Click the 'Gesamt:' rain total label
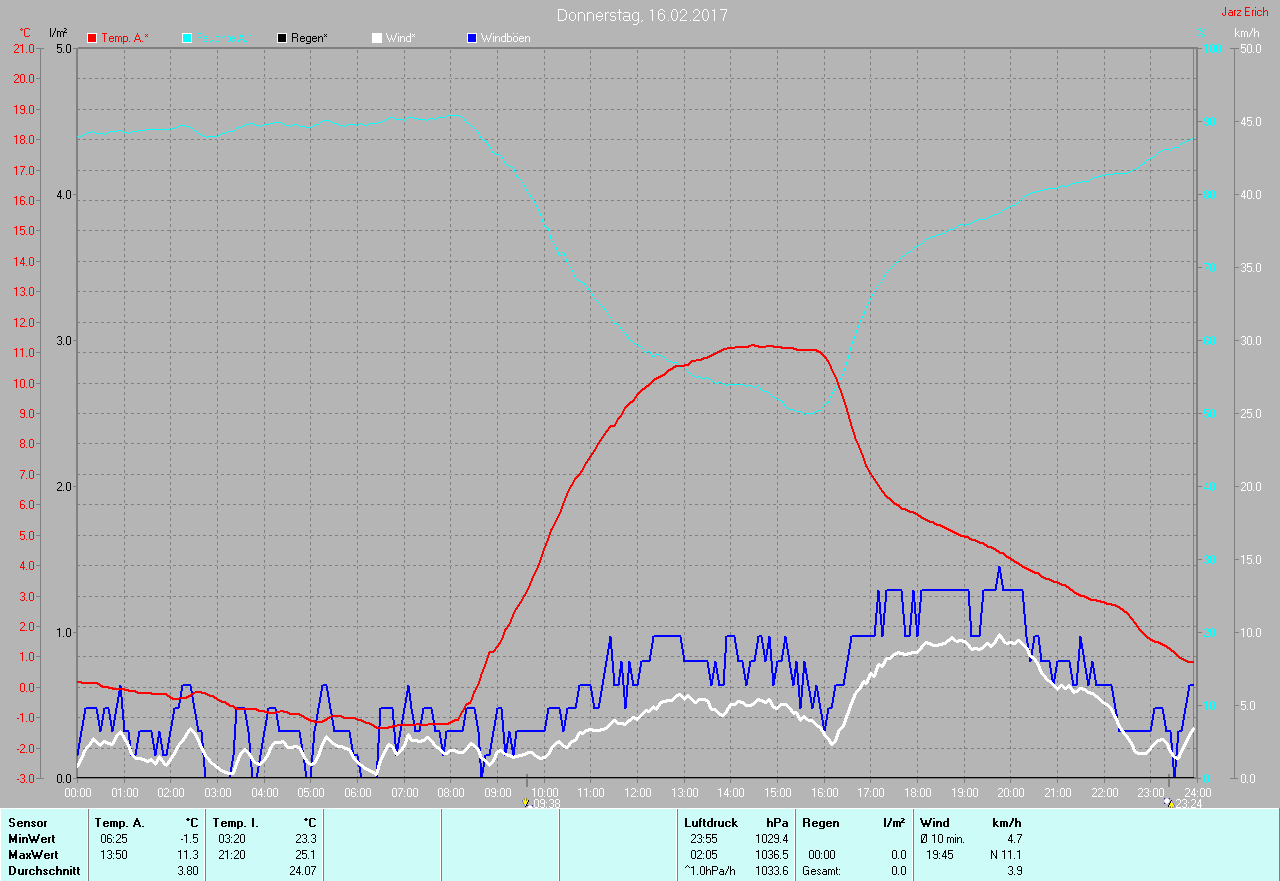The width and height of the screenshot is (1280, 881). point(821,871)
